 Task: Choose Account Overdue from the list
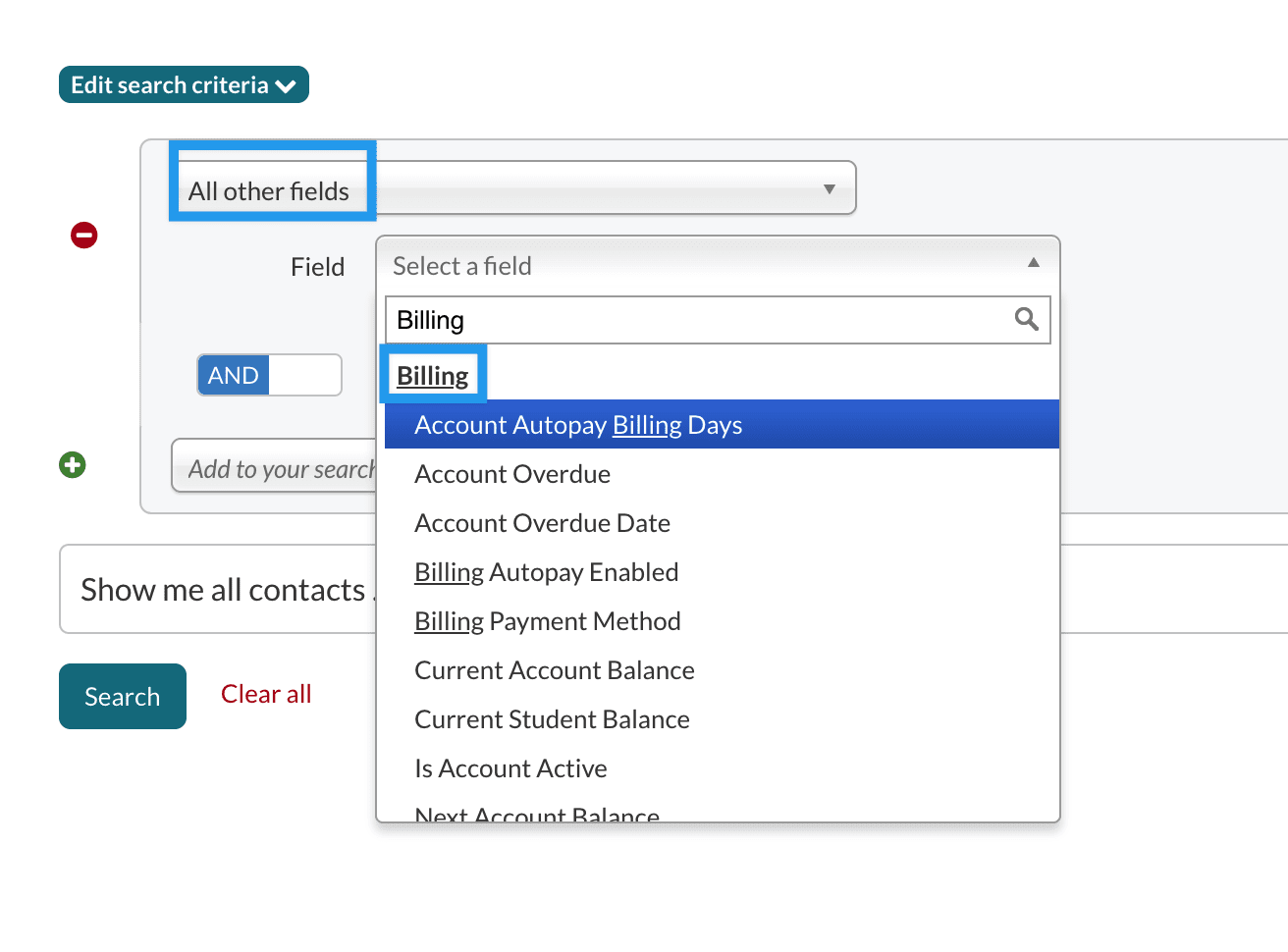(x=512, y=474)
